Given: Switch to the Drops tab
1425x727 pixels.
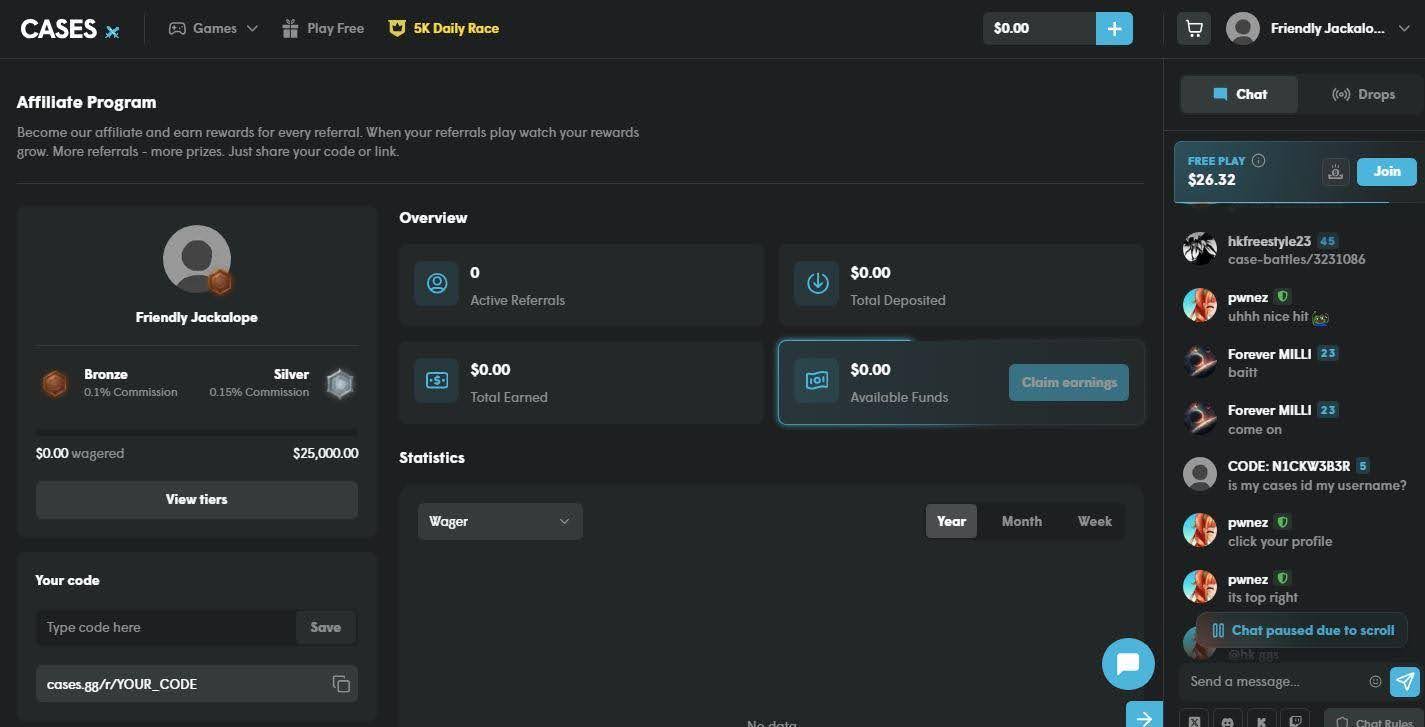Looking at the screenshot, I should point(1363,94).
